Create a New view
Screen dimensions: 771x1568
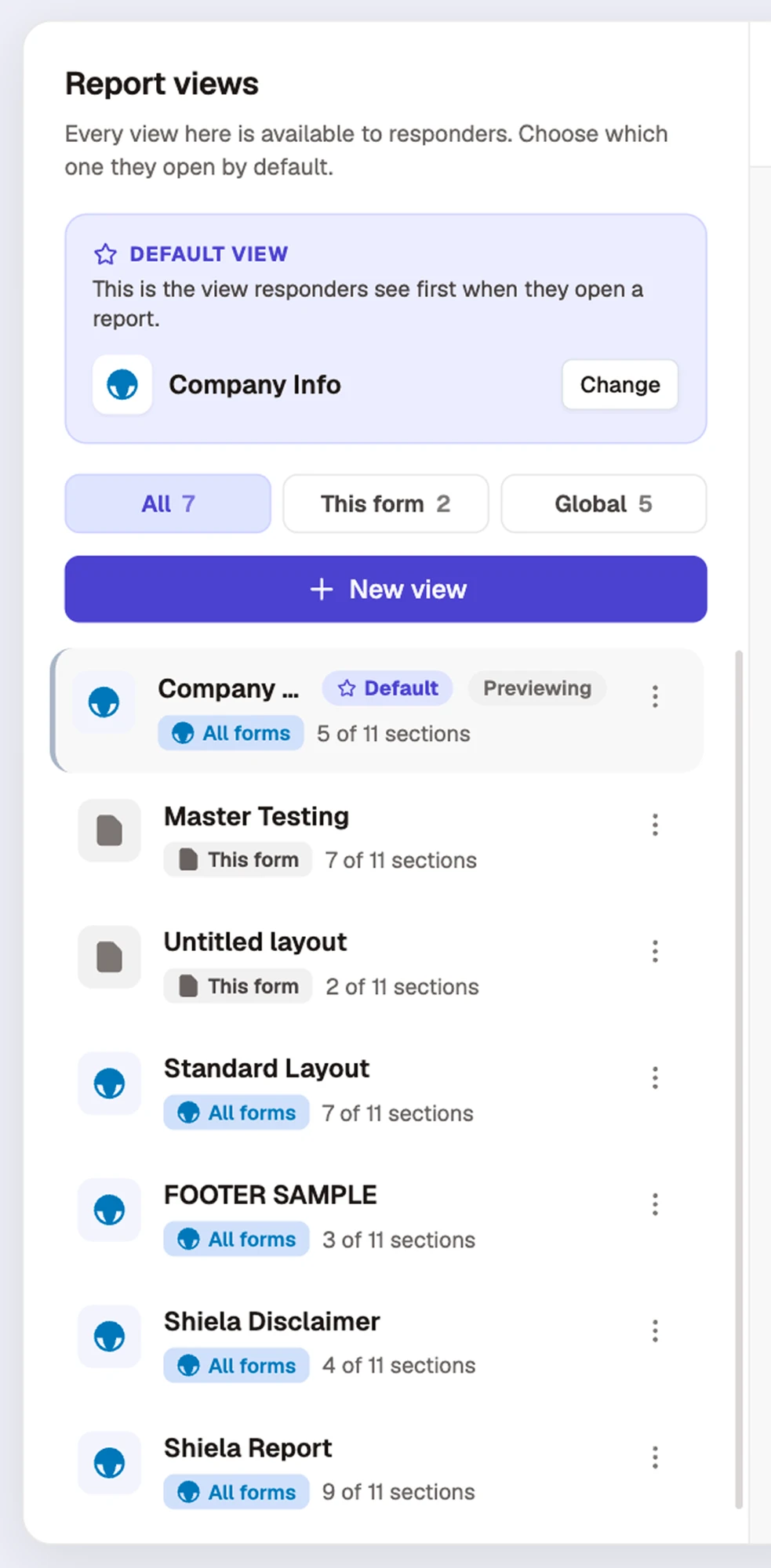(x=386, y=589)
